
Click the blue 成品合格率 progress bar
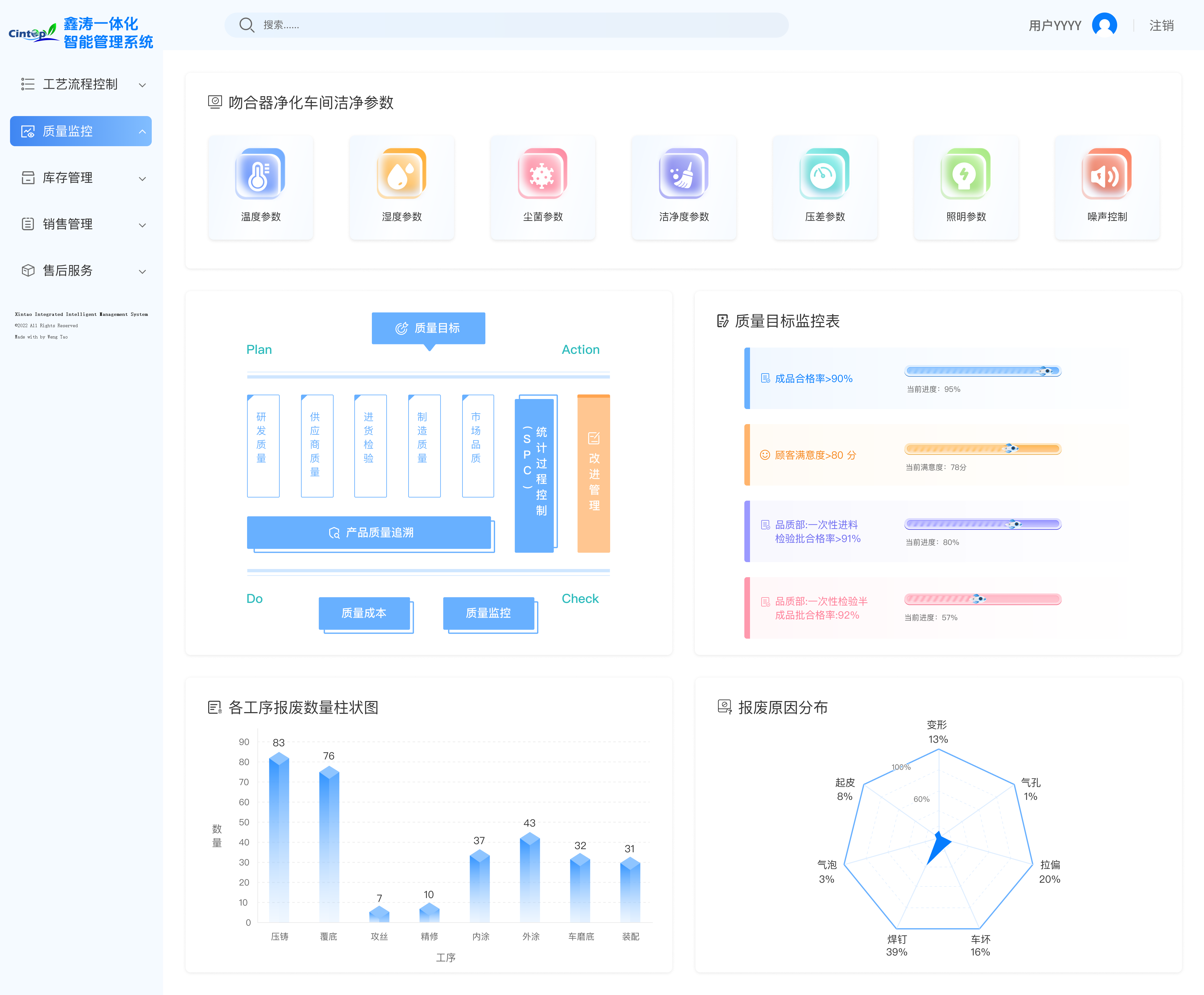pos(983,371)
